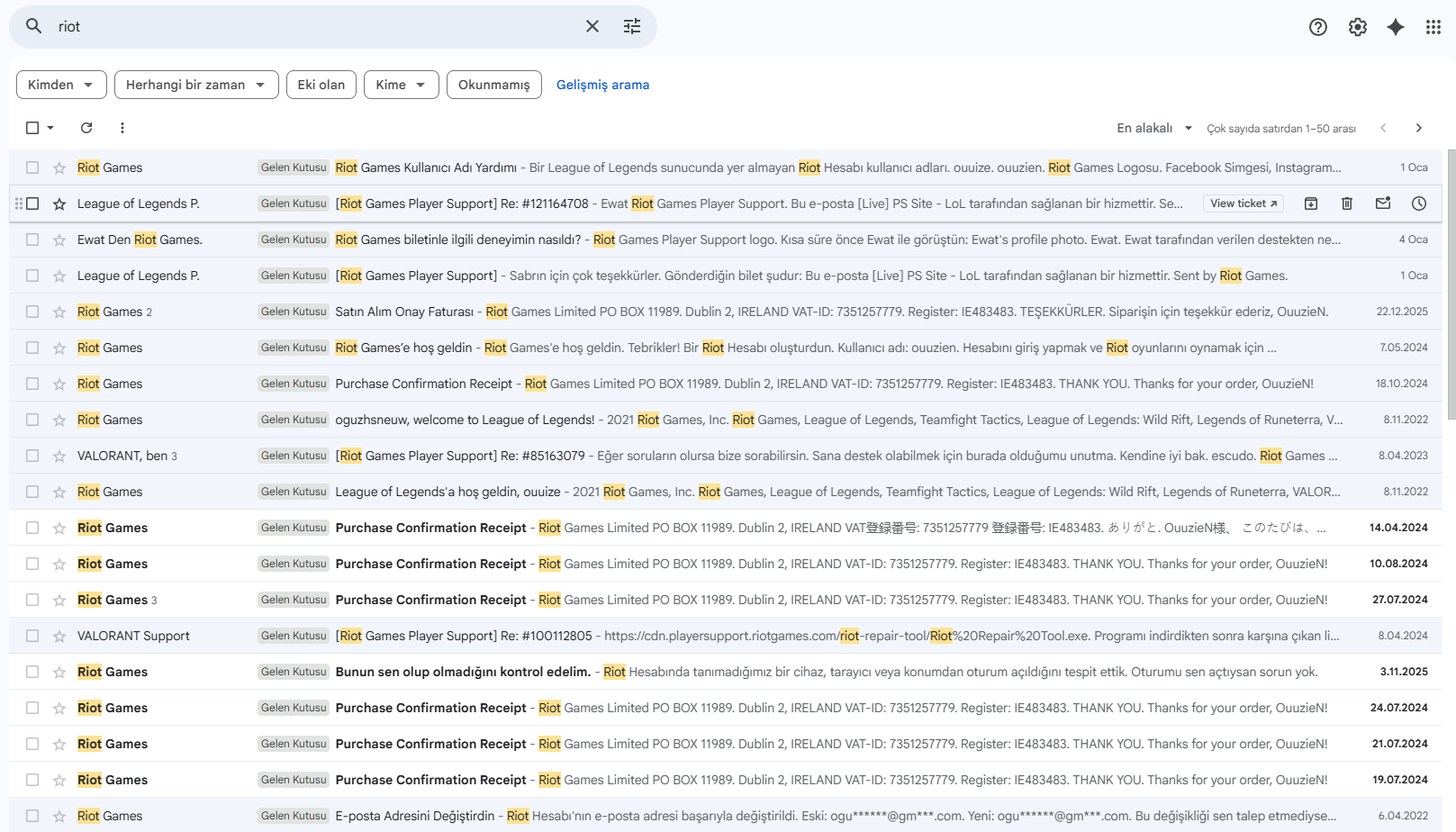
Task: Click the 'League of Legends P.' sender dated 1 Oca without ticket number
Action: click(139, 276)
